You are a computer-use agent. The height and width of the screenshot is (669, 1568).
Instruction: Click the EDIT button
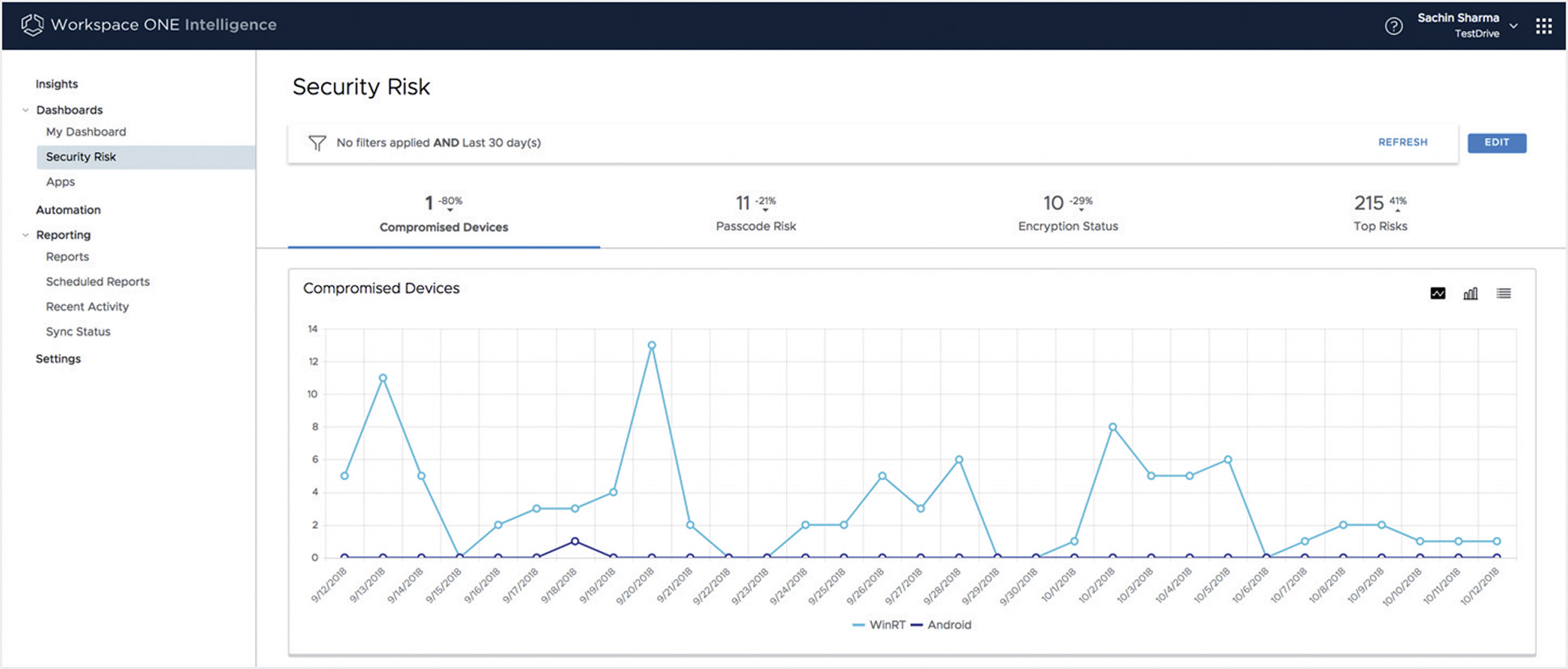pyautogui.click(x=1497, y=143)
